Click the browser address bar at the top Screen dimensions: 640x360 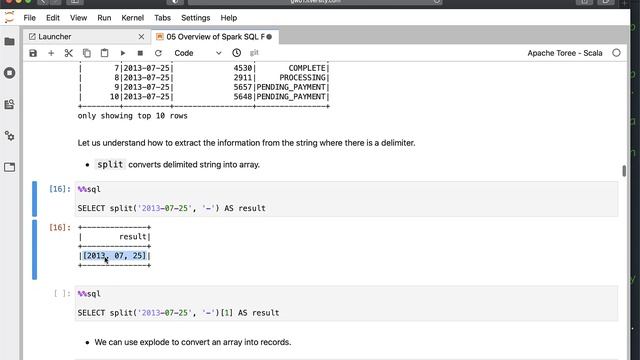(x=315, y=2)
